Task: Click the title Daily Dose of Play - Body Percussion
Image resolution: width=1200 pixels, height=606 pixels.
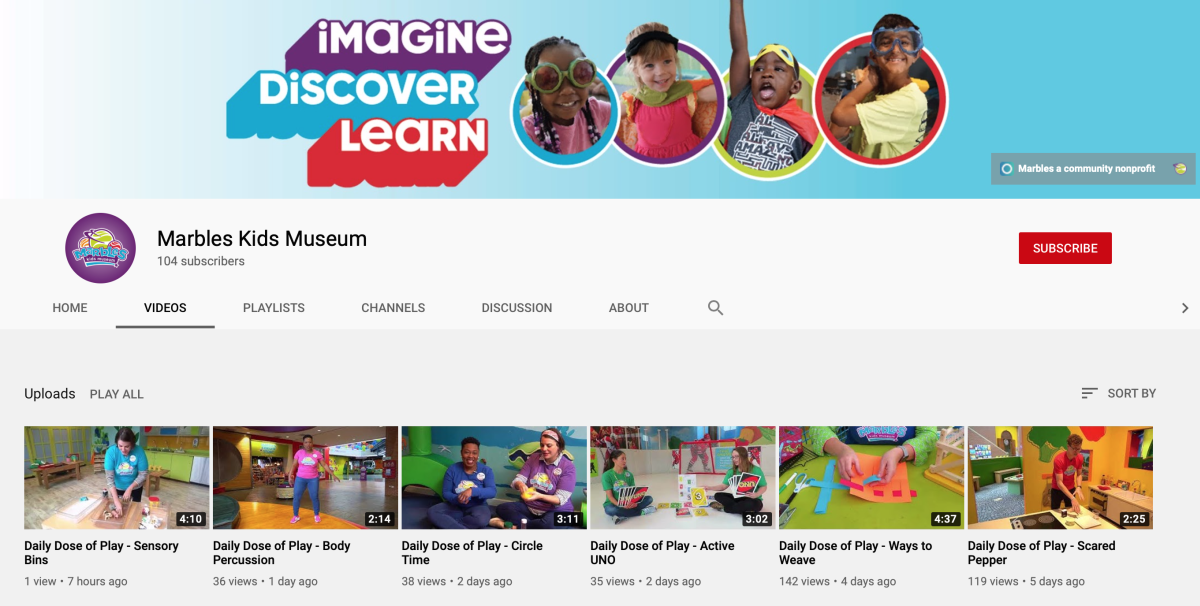Action: 282,553
